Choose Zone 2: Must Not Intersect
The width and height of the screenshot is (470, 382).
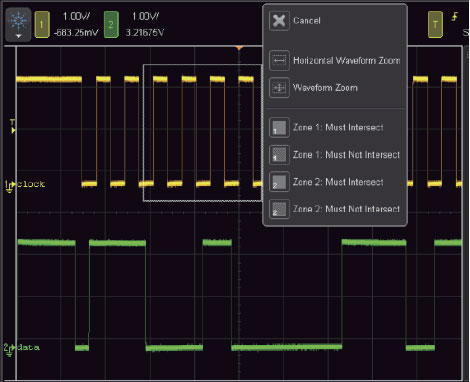pyautogui.click(x=346, y=209)
